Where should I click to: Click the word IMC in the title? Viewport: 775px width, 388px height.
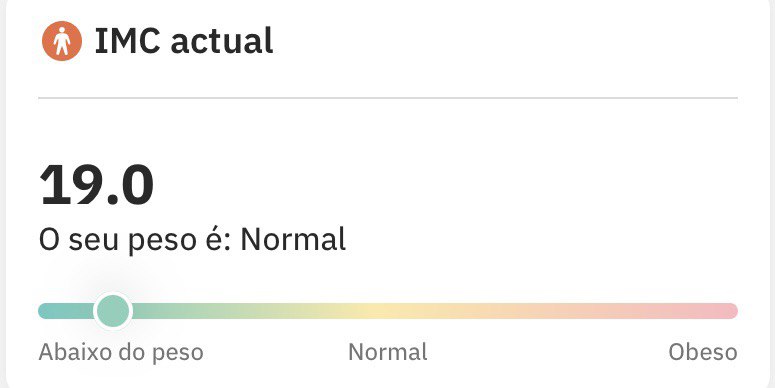(127, 41)
